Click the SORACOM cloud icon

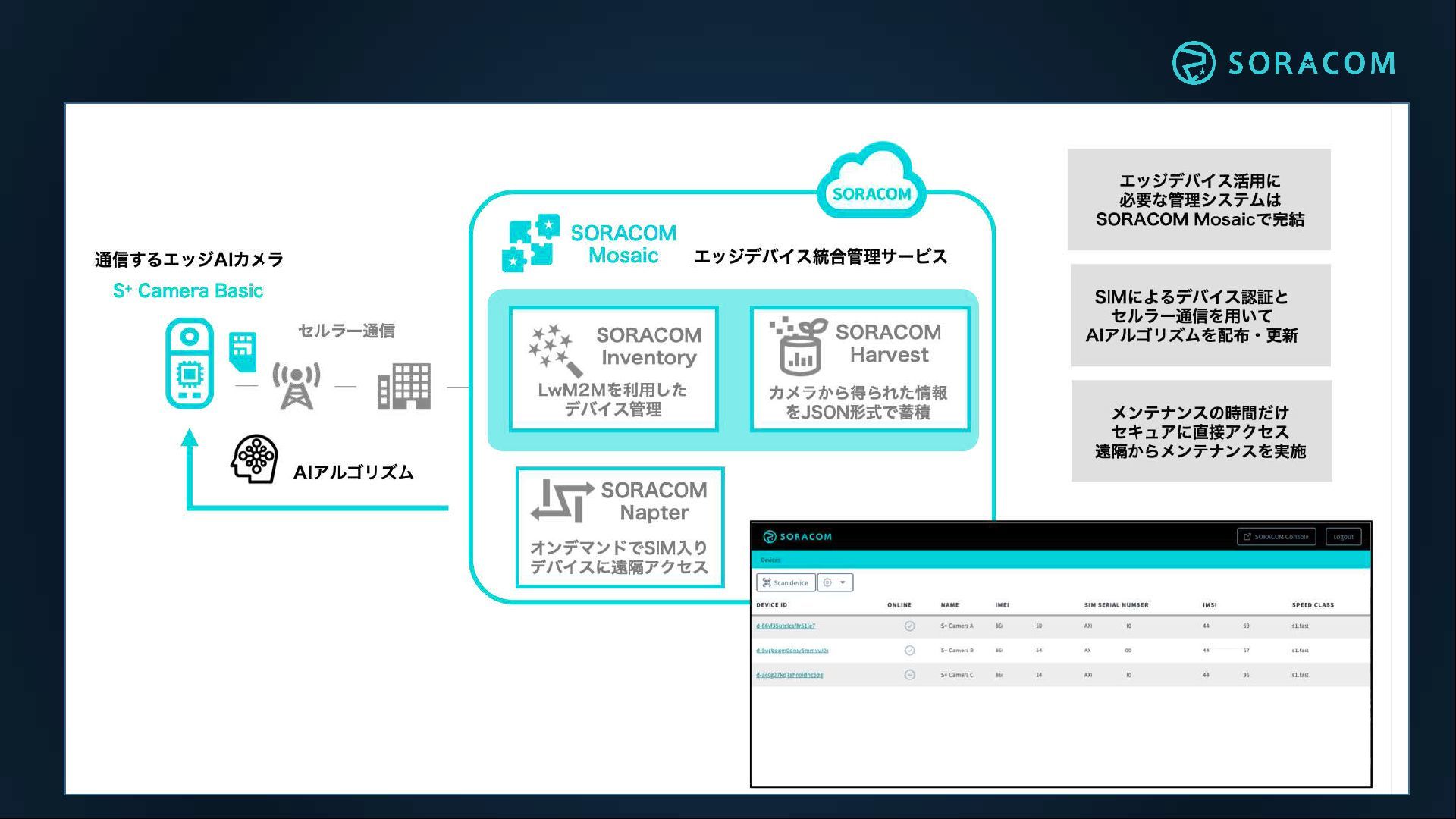pos(872,180)
